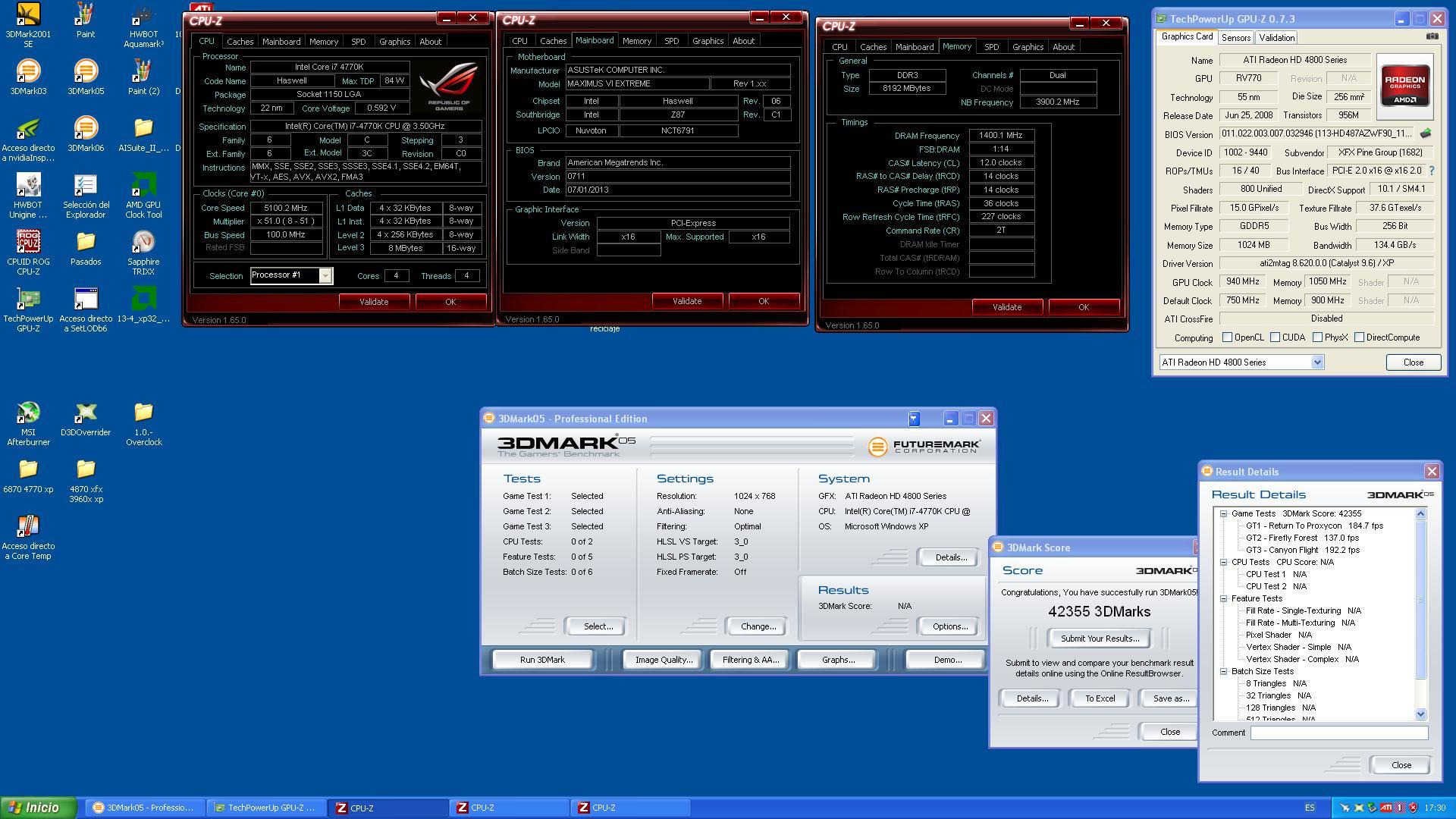This screenshot has height=819, width=1456.
Task: Open the ATI Radeon HD 4800 Series dropdown
Action: (x=1317, y=362)
